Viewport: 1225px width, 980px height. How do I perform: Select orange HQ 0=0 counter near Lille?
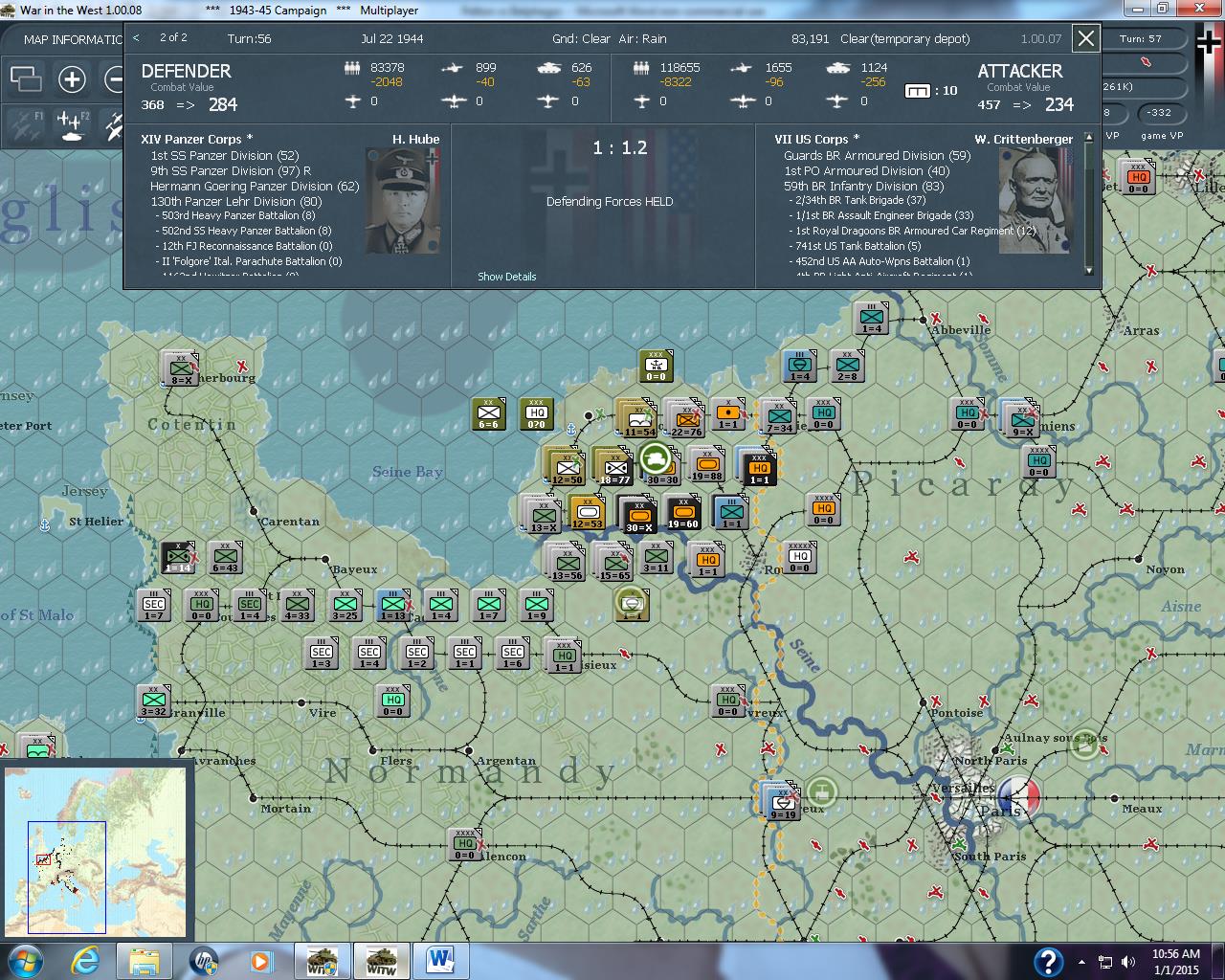click(1138, 178)
